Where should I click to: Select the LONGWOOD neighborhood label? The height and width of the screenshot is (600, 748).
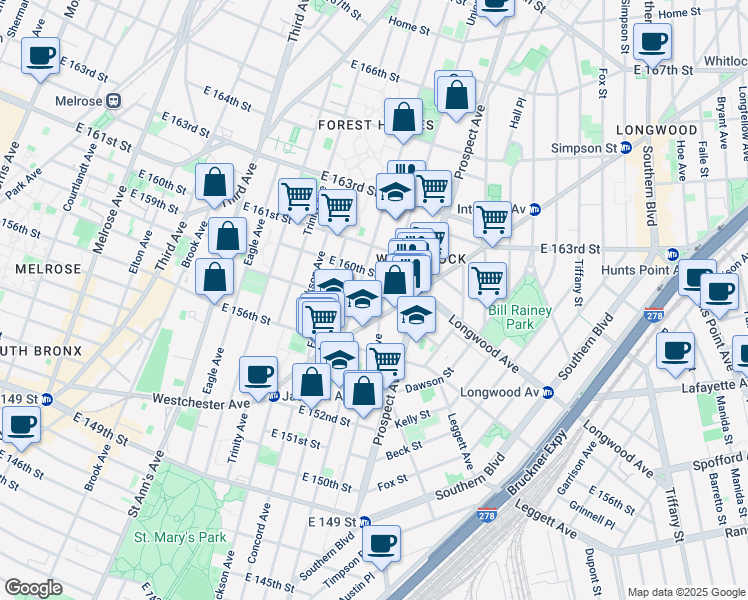[656, 130]
